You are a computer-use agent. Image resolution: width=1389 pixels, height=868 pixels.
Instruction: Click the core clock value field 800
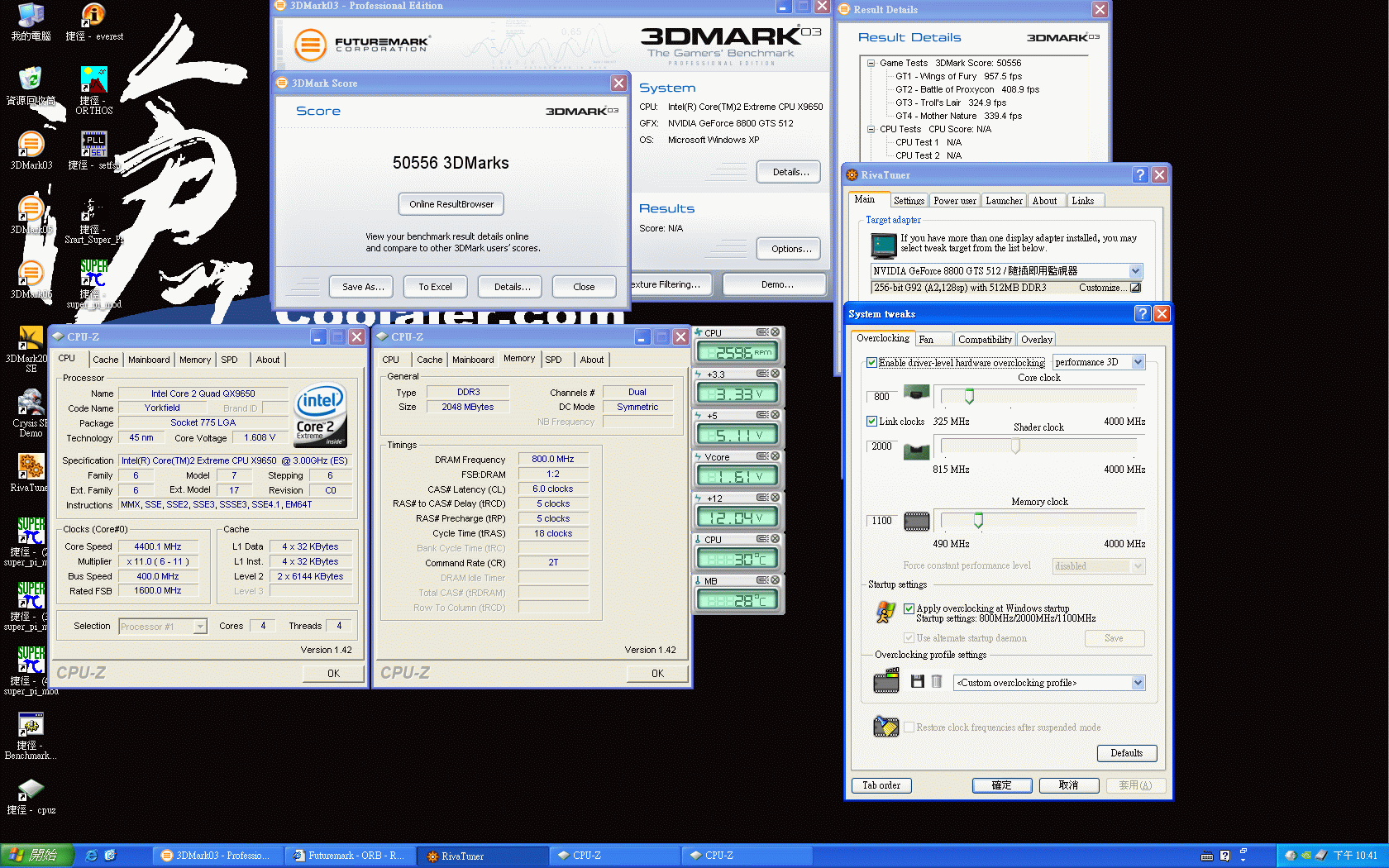[x=881, y=397]
